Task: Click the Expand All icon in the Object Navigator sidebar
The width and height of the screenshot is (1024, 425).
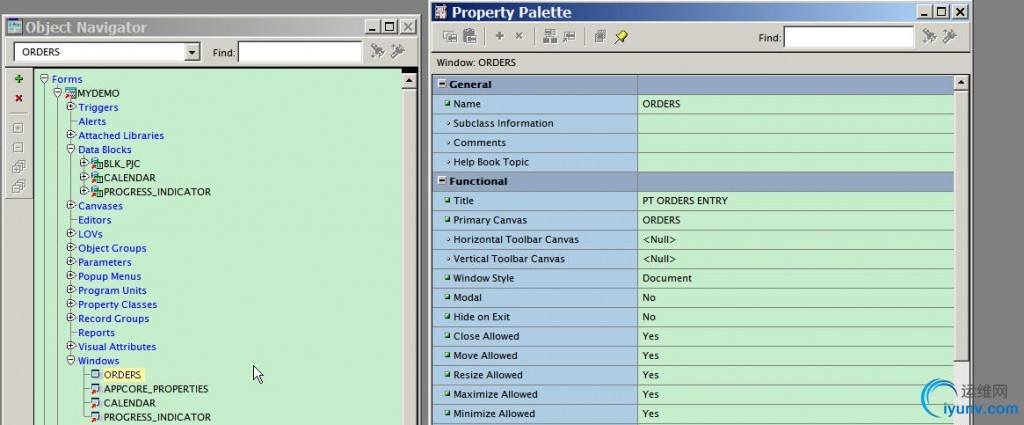Action: click(x=19, y=167)
